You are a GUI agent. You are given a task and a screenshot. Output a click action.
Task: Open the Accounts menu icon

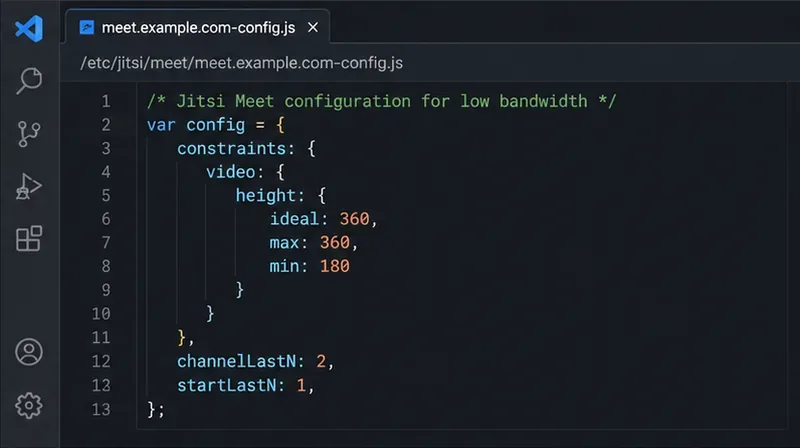[x=29, y=352]
